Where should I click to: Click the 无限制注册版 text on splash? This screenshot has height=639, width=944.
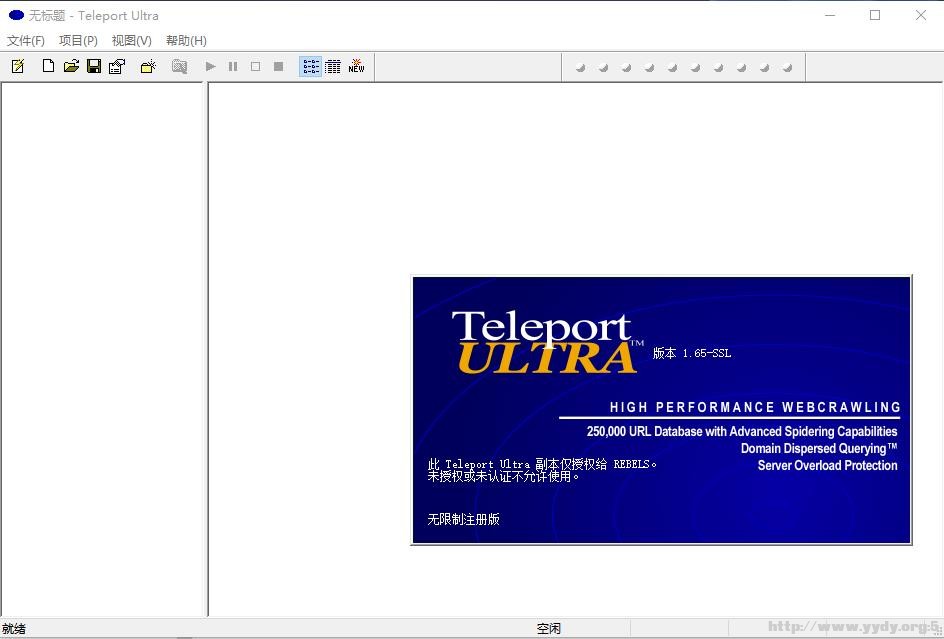pyautogui.click(x=464, y=519)
